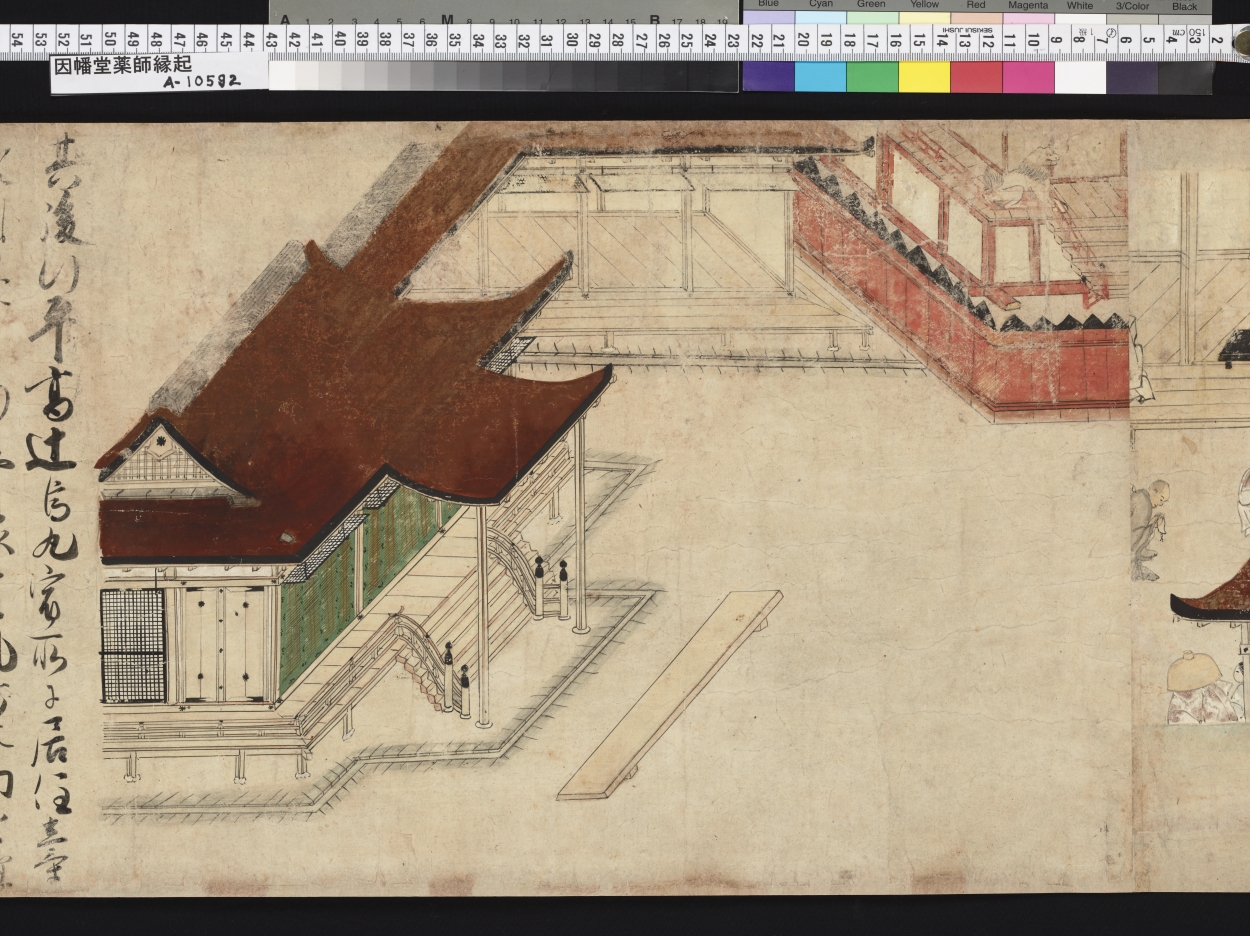Viewport: 1250px width, 936px height.
Task: Select the green patch on the color chart
Action: 872,77
